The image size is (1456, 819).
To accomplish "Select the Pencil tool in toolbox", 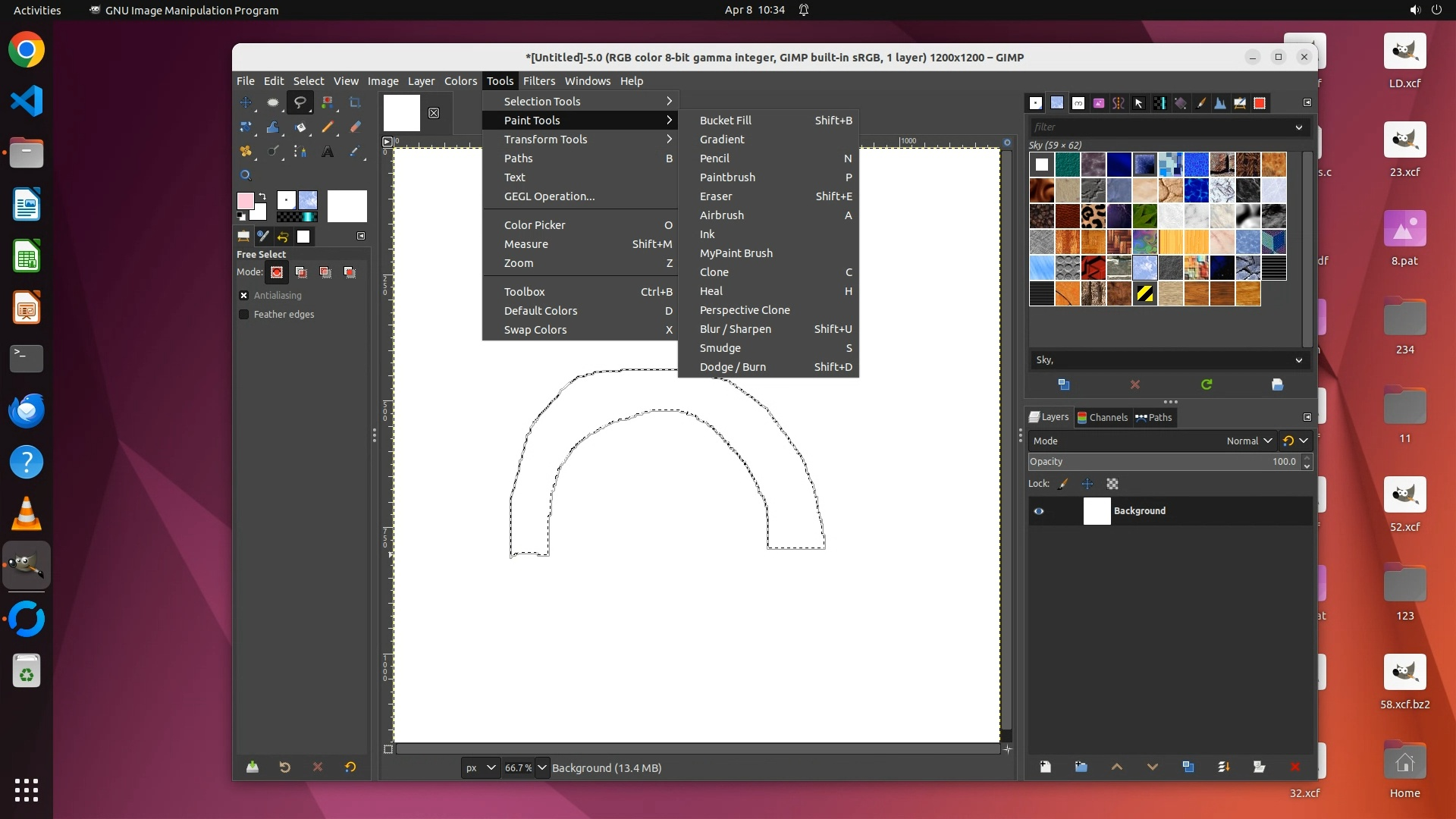I will point(328,127).
